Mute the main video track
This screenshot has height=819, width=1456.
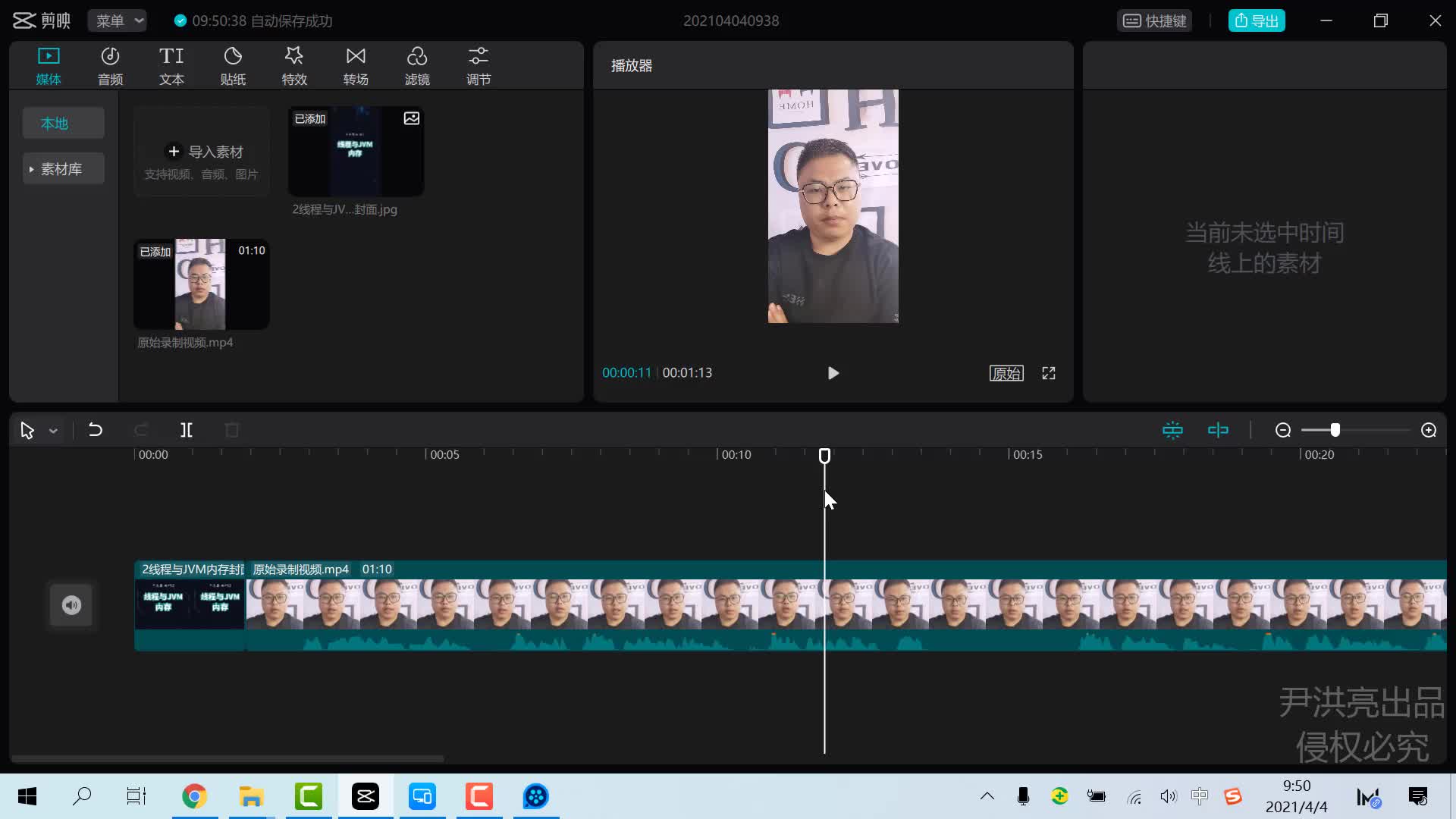point(71,605)
